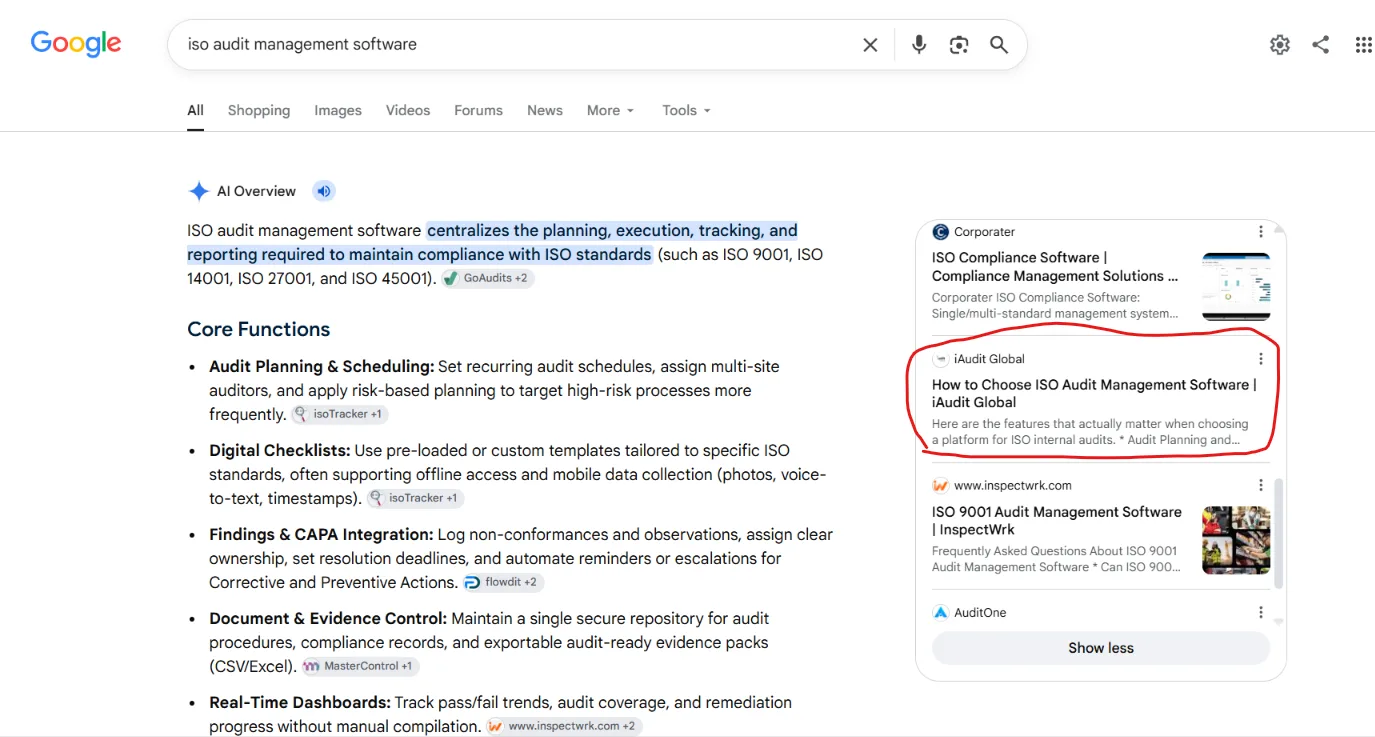Click the Core Functions heading
1375x737 pixels.
tap(258, 330)
